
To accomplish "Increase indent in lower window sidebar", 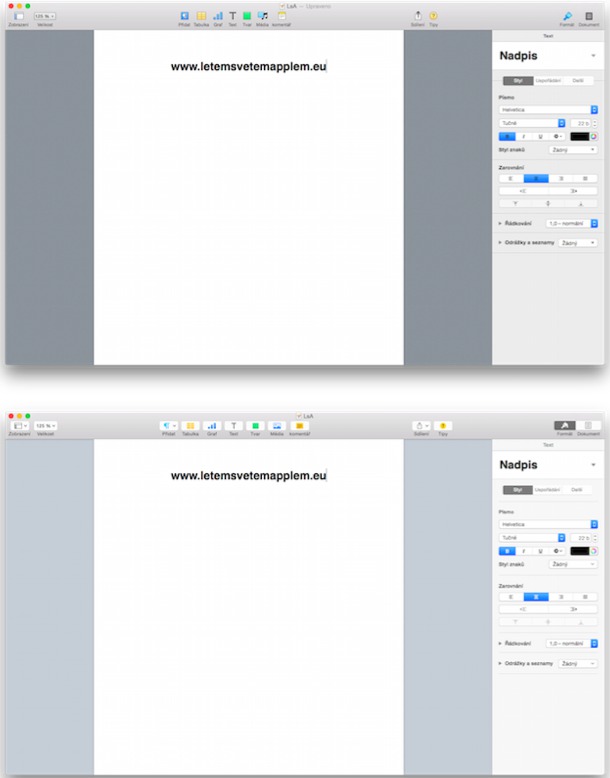I will 573,609.
